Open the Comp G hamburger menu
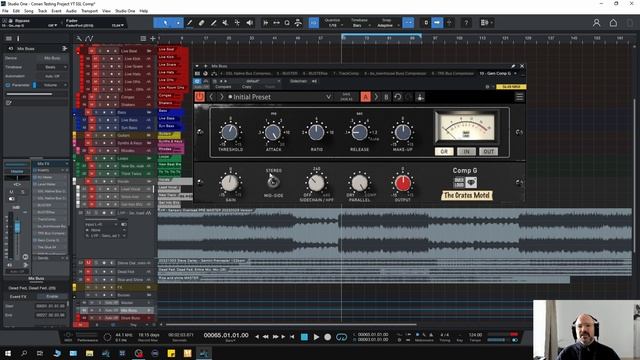 (519, 97)
